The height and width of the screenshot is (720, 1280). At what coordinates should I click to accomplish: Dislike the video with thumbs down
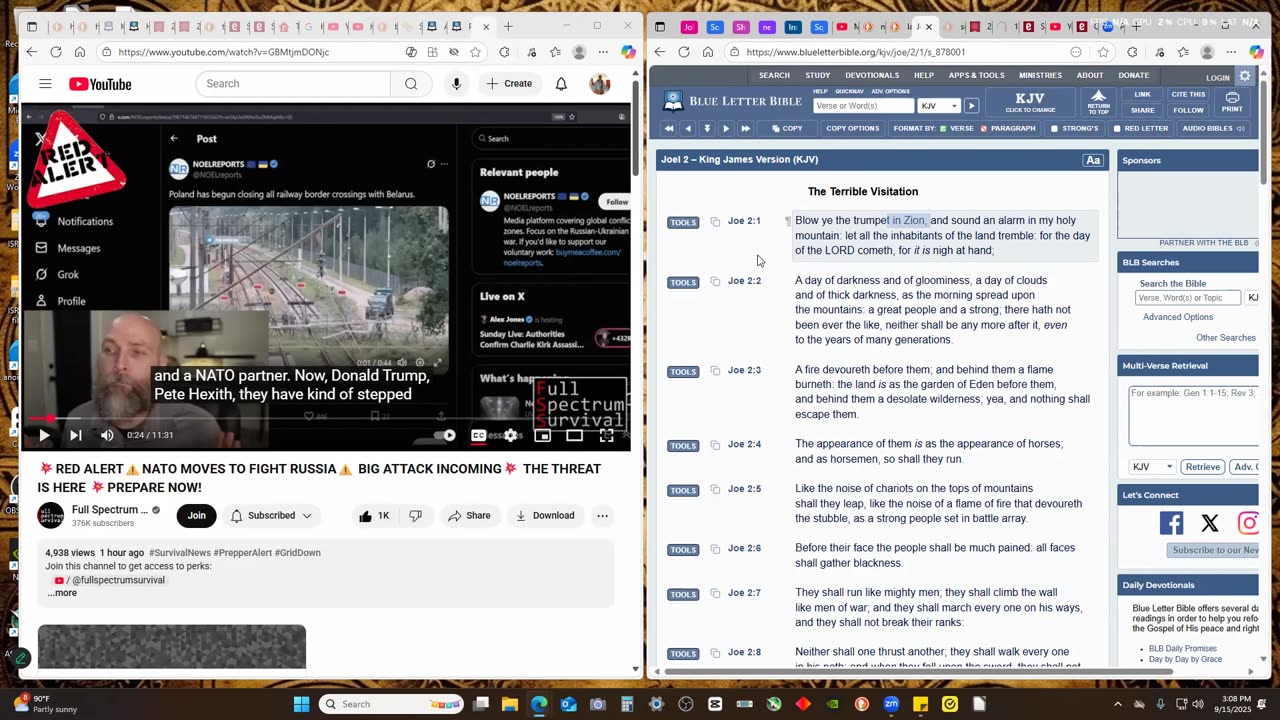[415, 516]
